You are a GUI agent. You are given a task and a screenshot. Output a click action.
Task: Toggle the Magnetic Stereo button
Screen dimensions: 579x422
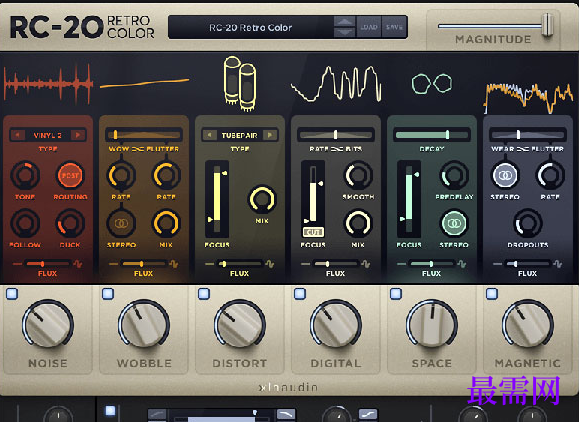coord(505,175)
